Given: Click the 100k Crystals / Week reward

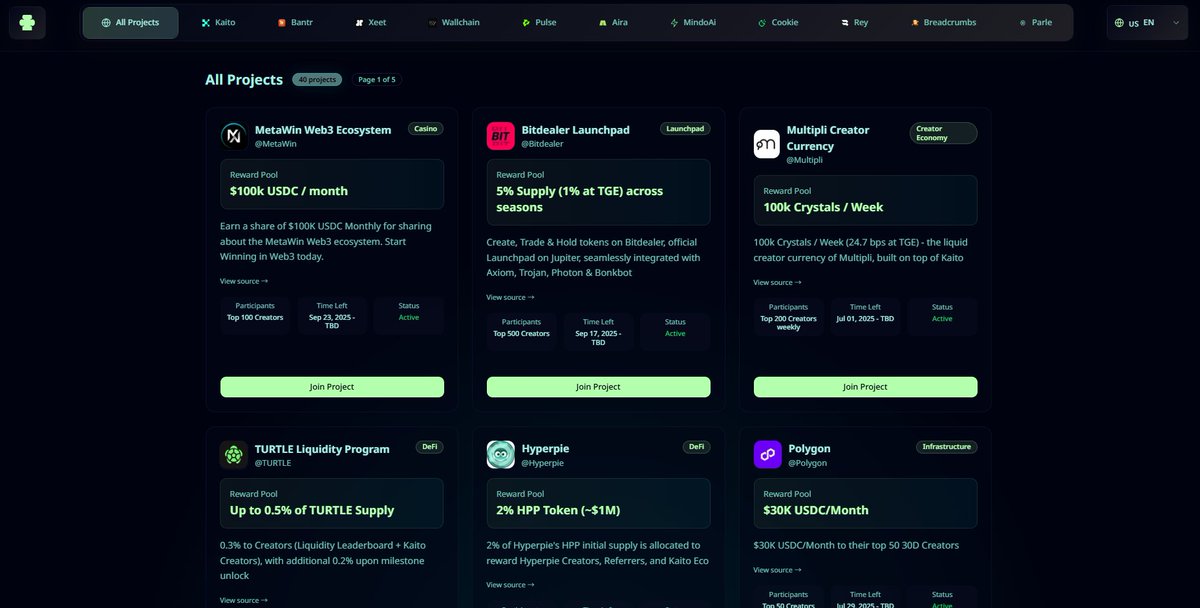Looking at the screenshot, I should [823, 207].
